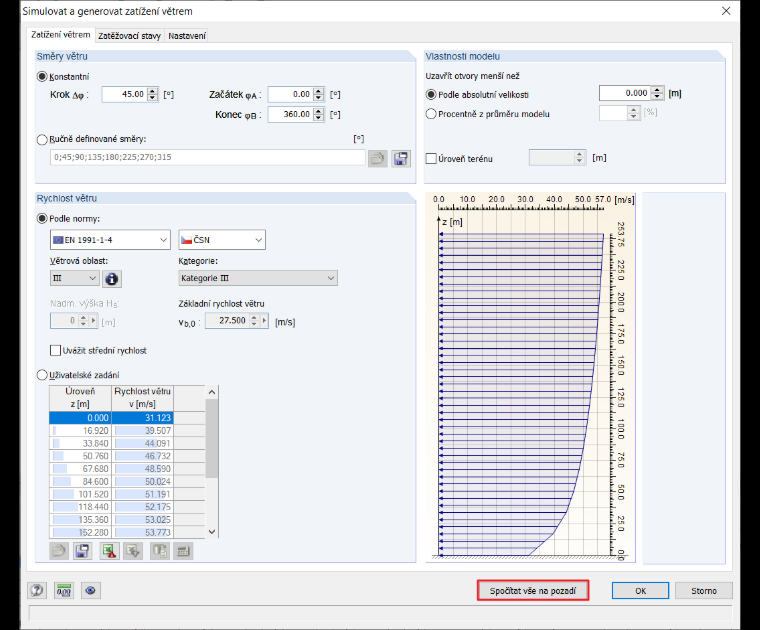Click spinner of absolute opening size field
Screen dimensions: 760x630
[x=657, y=93]
